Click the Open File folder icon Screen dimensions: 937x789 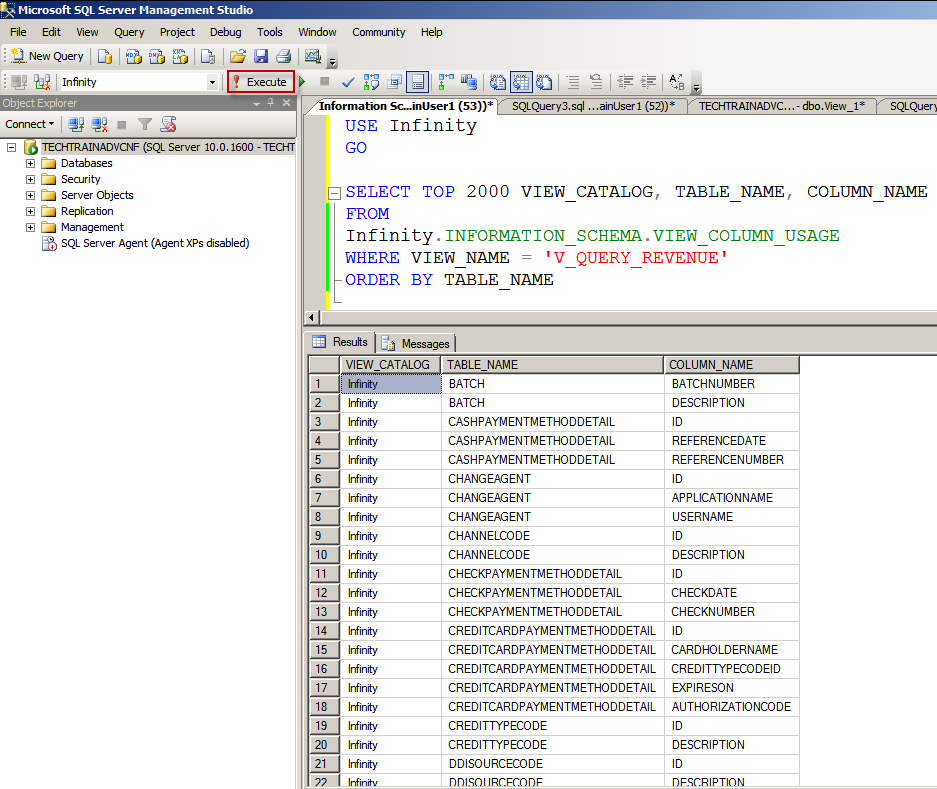[238, 56]
